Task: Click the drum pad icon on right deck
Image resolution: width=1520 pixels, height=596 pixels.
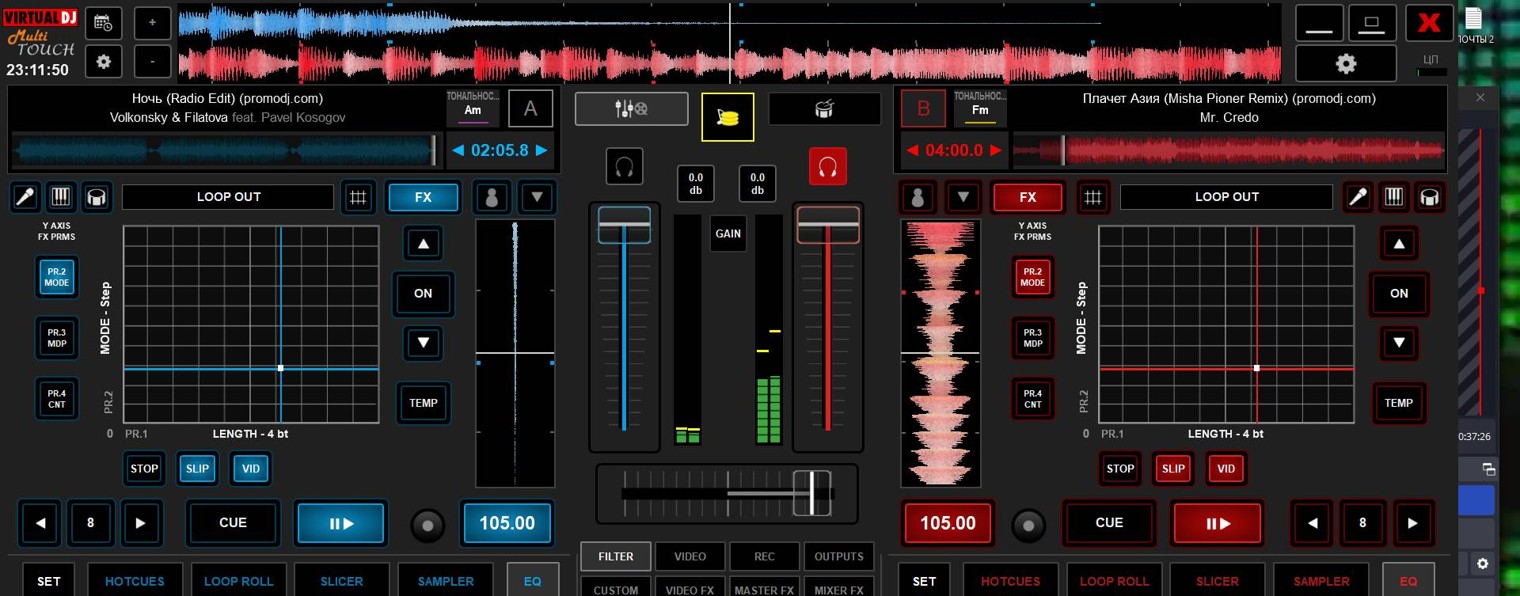Action: (1429, 196)
